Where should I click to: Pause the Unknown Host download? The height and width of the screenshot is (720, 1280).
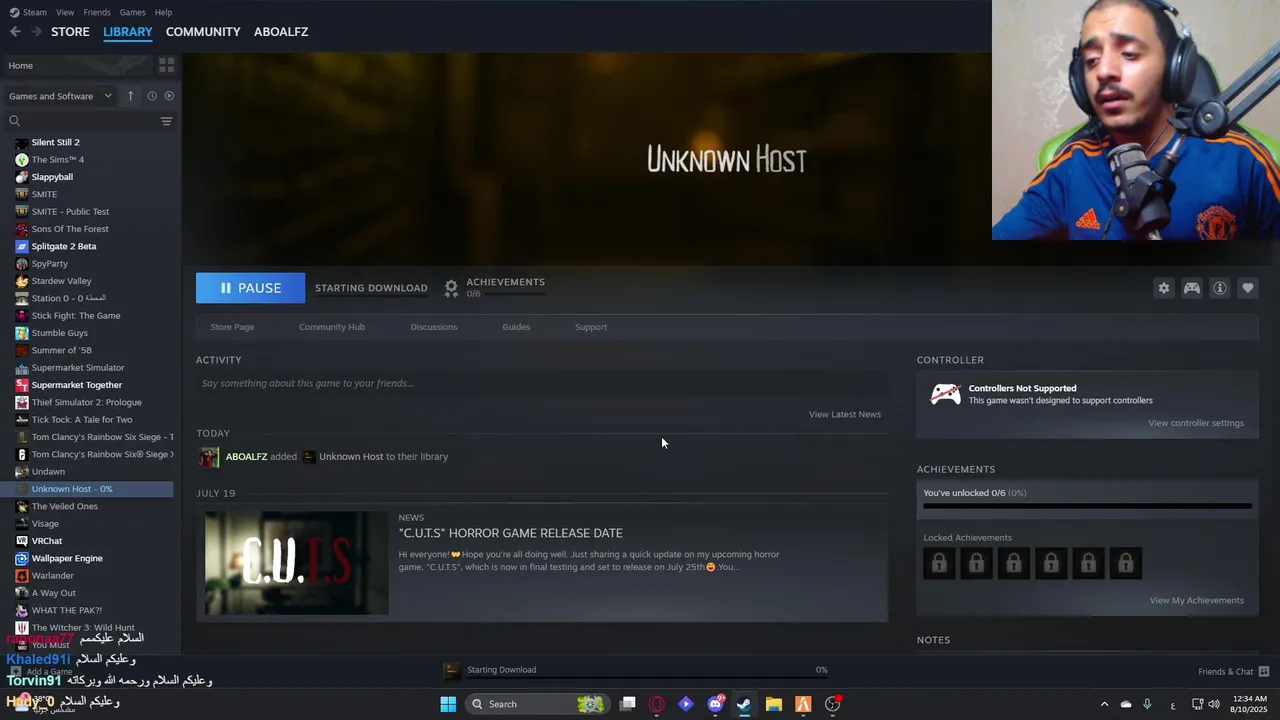tap(250, 288)
